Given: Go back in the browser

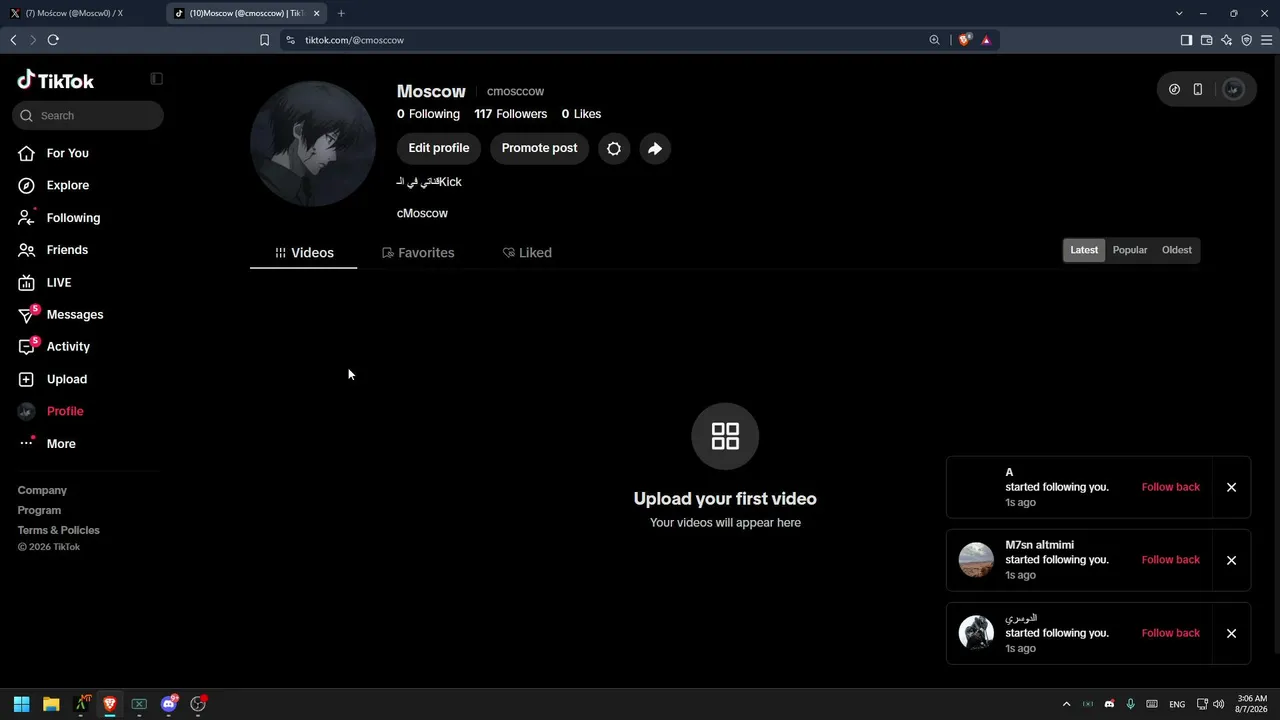Looking at the screenshot, I should (13, 40).
